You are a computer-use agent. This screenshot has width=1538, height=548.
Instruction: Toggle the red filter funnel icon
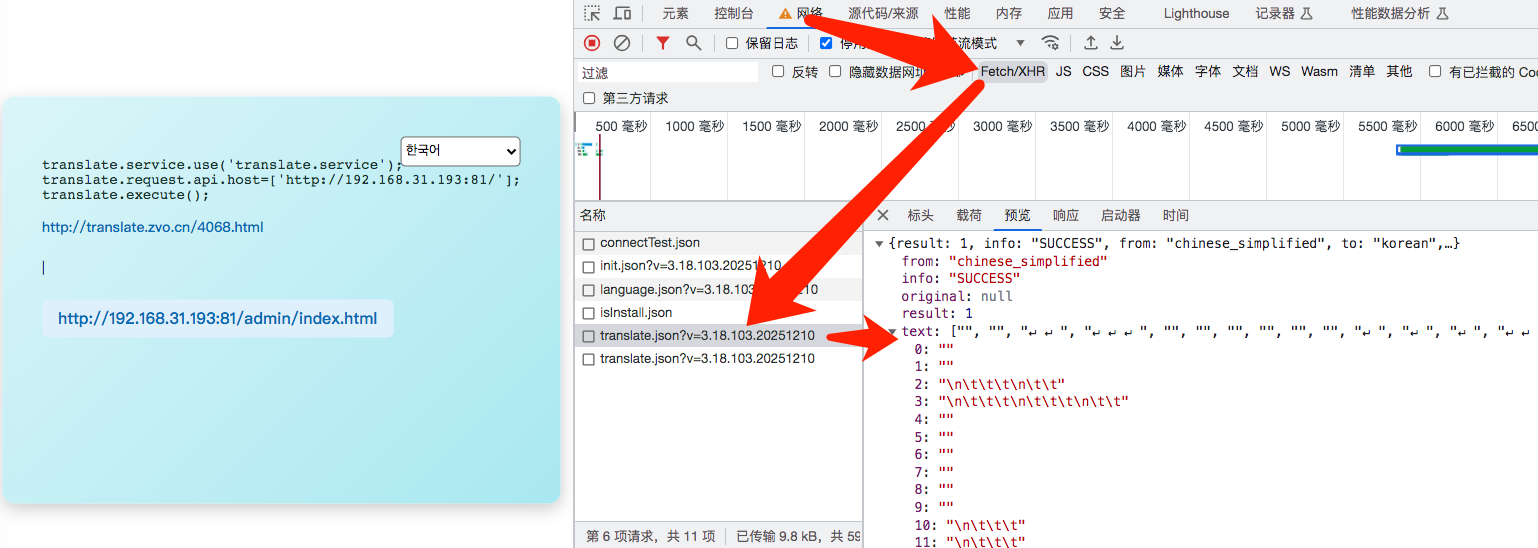point(662,43)
